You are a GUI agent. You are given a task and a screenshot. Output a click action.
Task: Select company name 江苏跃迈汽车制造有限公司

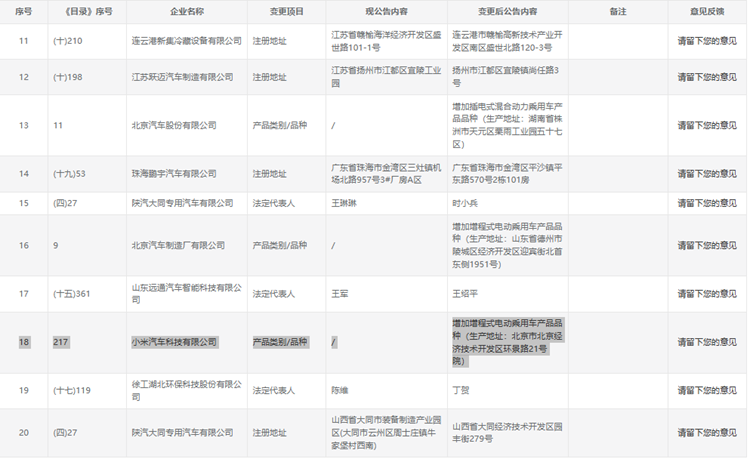(182, 77)
